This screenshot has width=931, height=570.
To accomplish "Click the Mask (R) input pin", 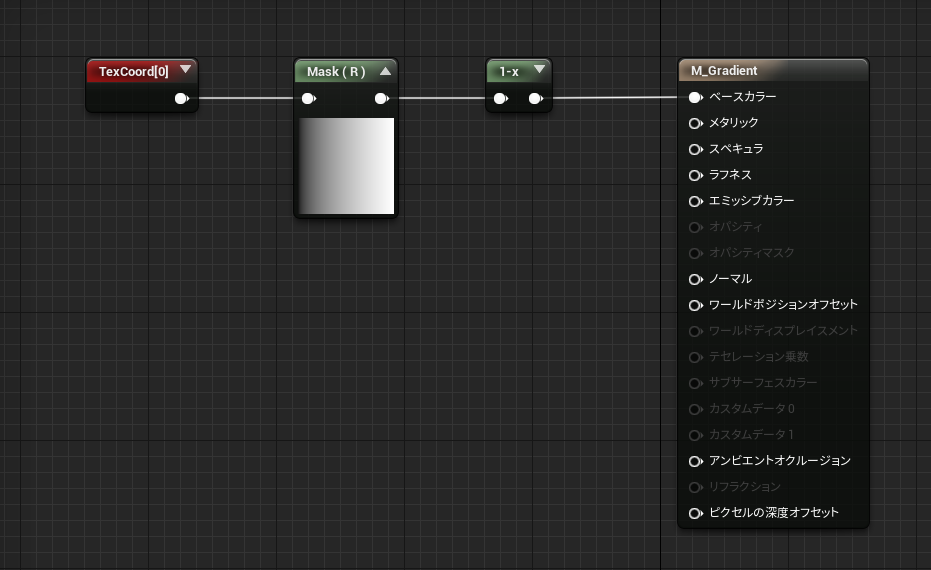I will click(309, 99).
